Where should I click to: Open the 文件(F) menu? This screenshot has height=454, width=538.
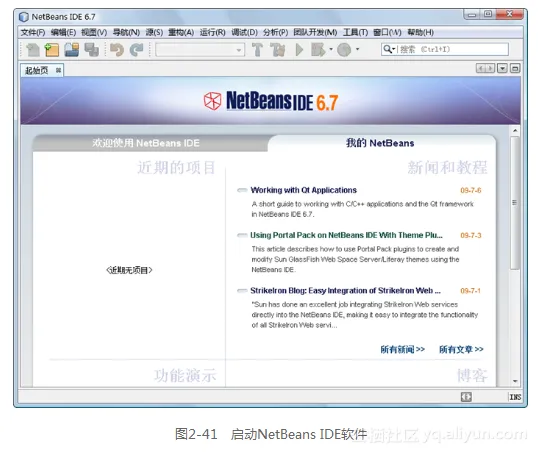33,32
